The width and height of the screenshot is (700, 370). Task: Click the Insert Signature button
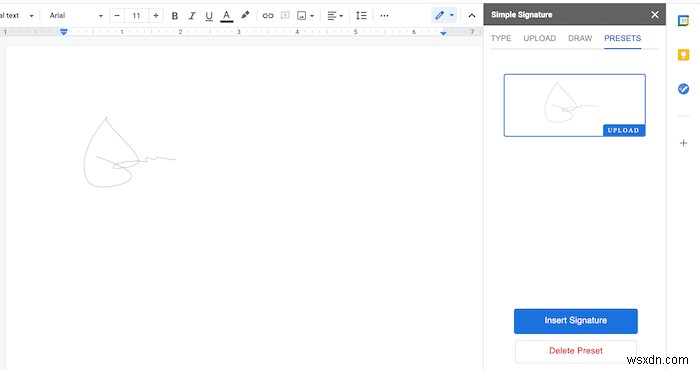coord(575,321)
